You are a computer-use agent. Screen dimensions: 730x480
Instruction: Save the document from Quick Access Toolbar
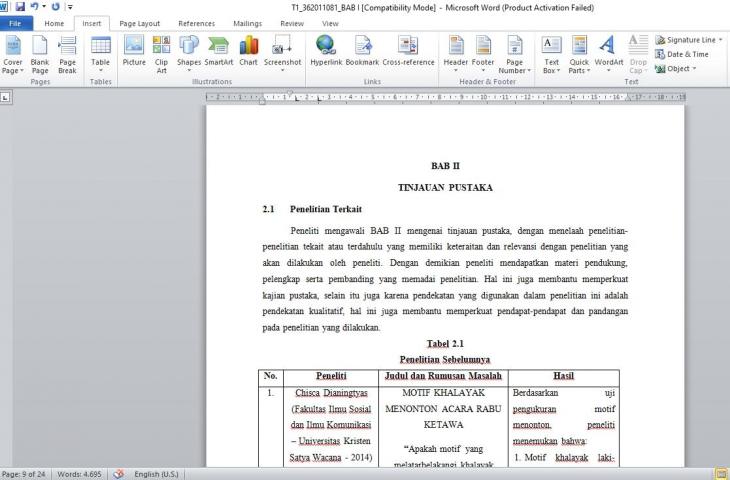pyautogui.click(x=20, y=7)
